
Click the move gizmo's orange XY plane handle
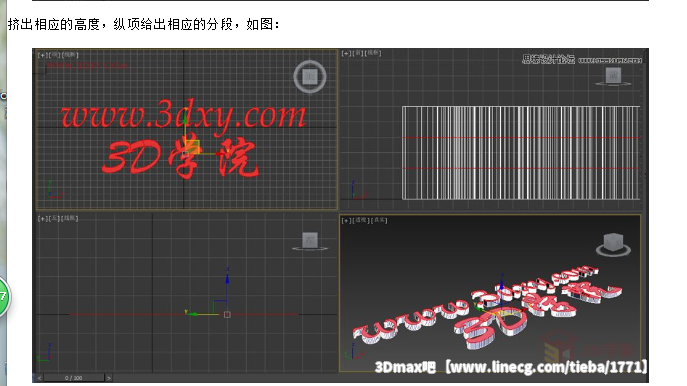coord(192,146)
